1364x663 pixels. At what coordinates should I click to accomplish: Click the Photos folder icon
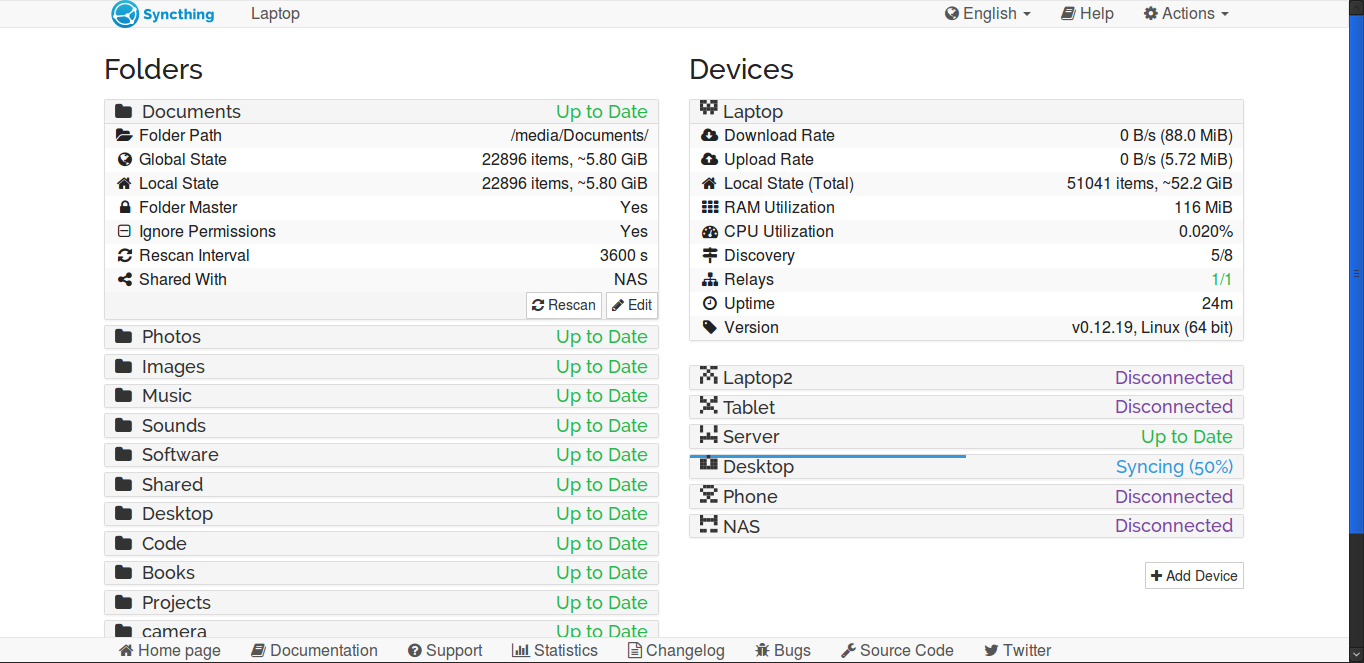click(124, 337)
